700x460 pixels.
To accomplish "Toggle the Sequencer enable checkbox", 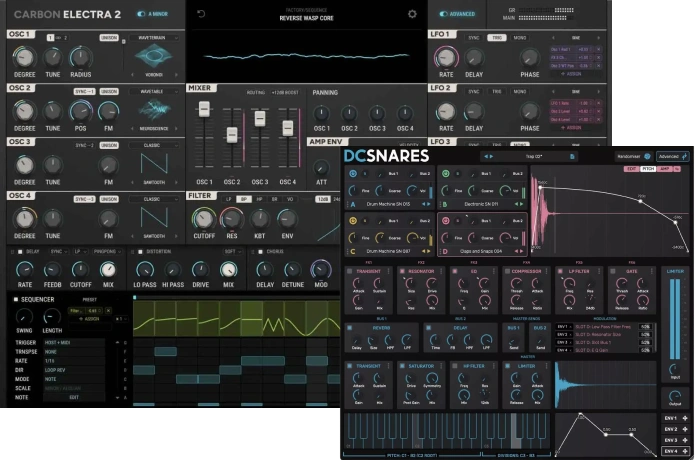I will pos(16,299).
